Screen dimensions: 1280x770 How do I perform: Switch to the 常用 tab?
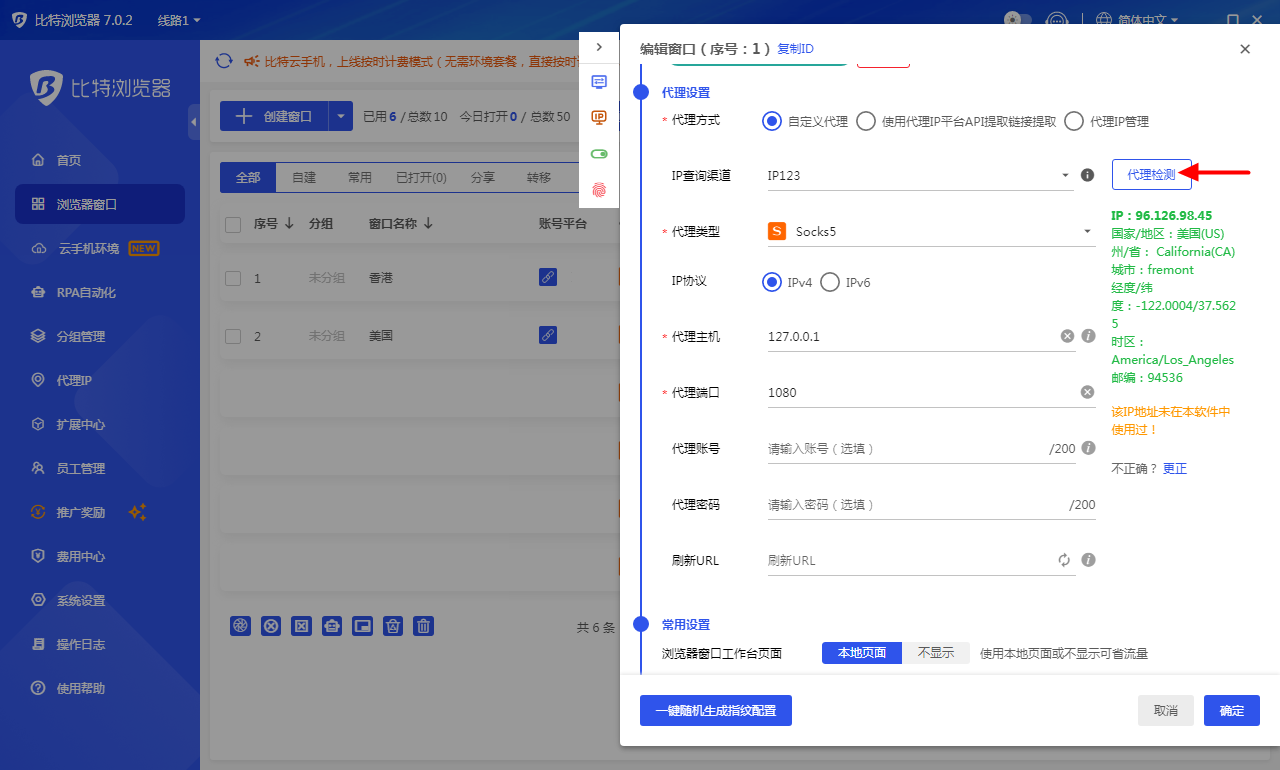pos(359,178)
